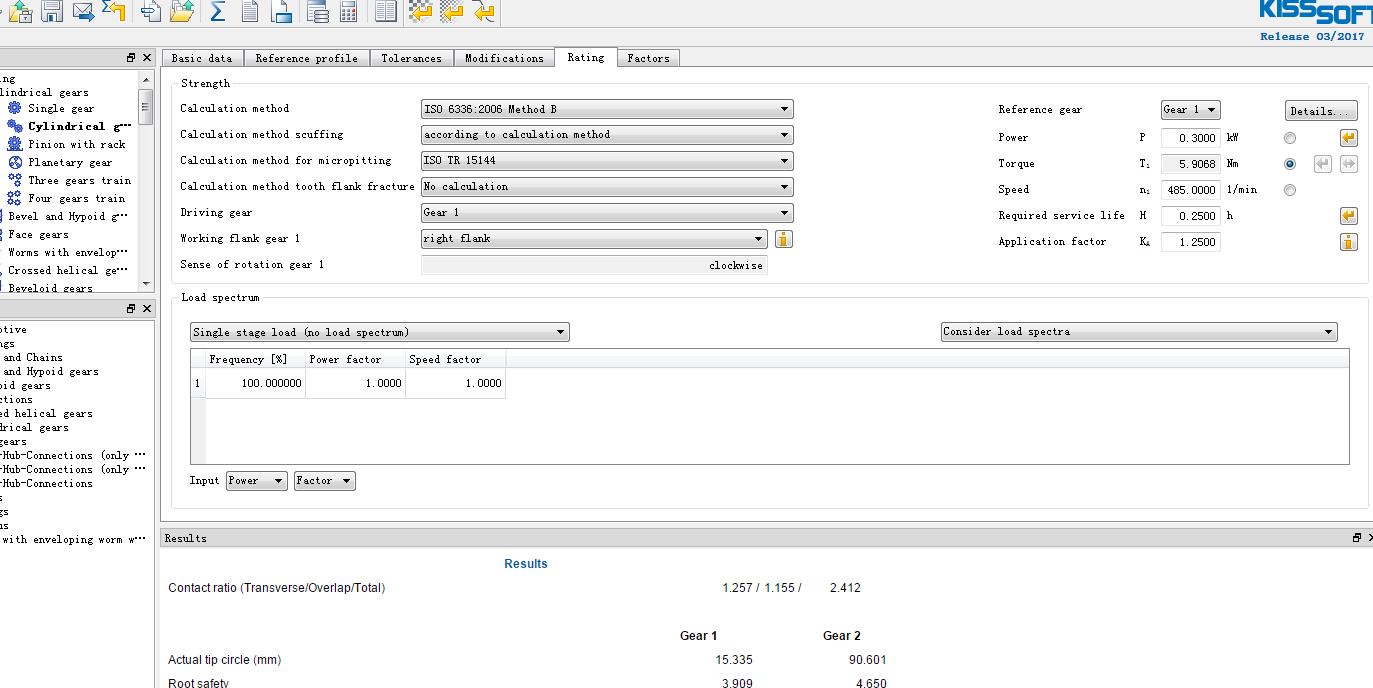Screen dimensions: 1373x688
Task: Click the send by email envelope icon
Action: pyautogui.click(x=84, y=12)
